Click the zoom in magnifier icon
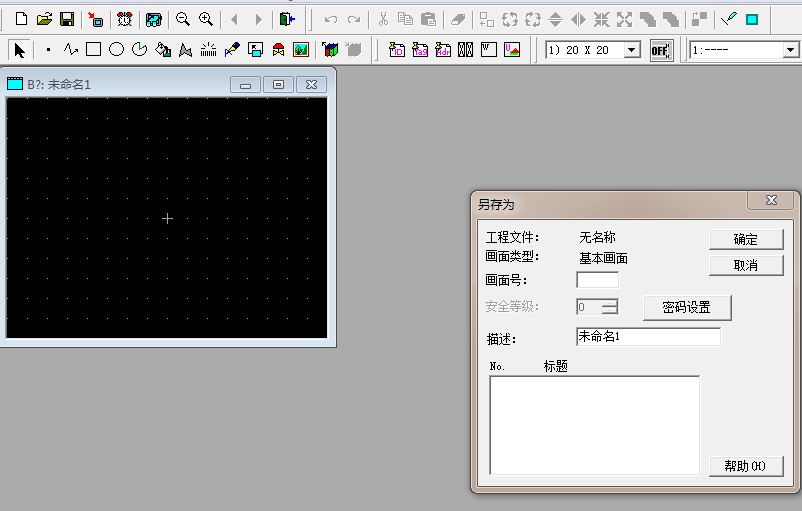Screen dimensions: 802x511 (206, 19)
